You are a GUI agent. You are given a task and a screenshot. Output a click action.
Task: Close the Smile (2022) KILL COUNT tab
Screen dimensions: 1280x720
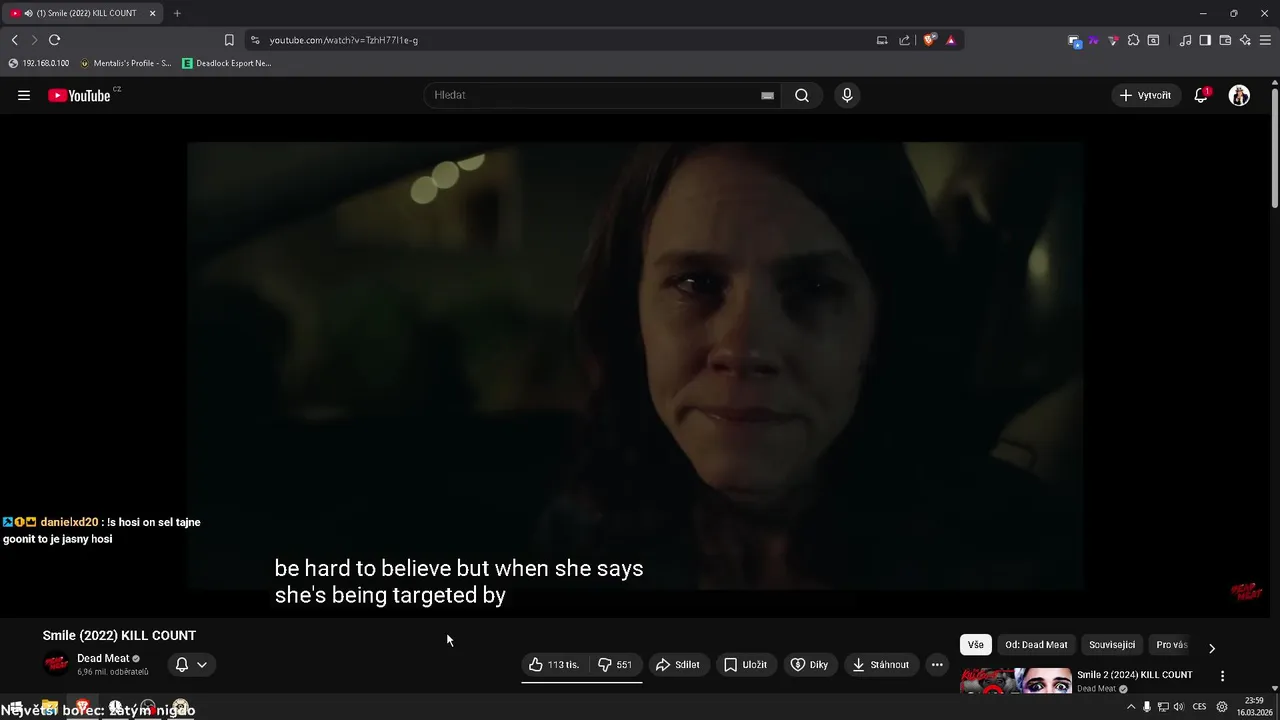[x=153, y=13]
